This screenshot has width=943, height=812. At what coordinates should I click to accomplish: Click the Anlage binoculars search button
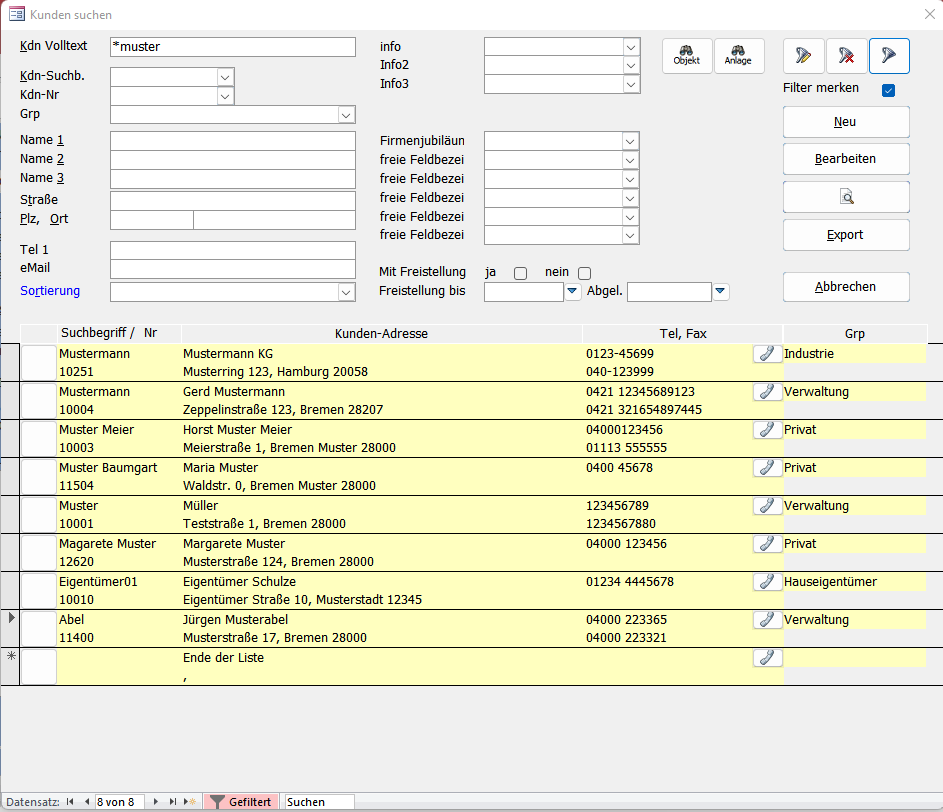(738, 56)
